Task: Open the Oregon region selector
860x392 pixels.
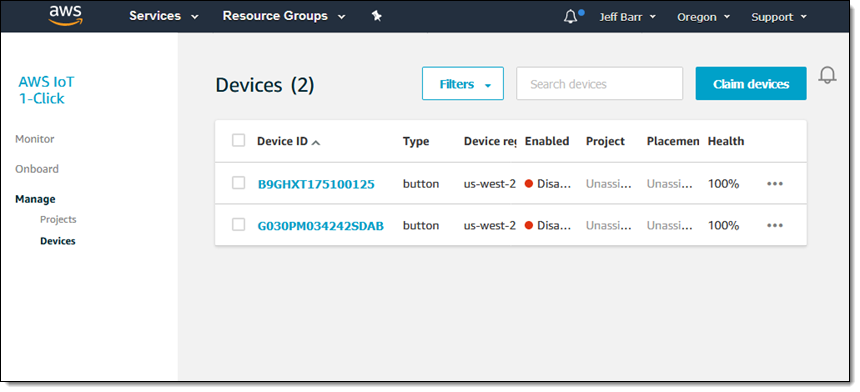Action: tap(704, 17)
